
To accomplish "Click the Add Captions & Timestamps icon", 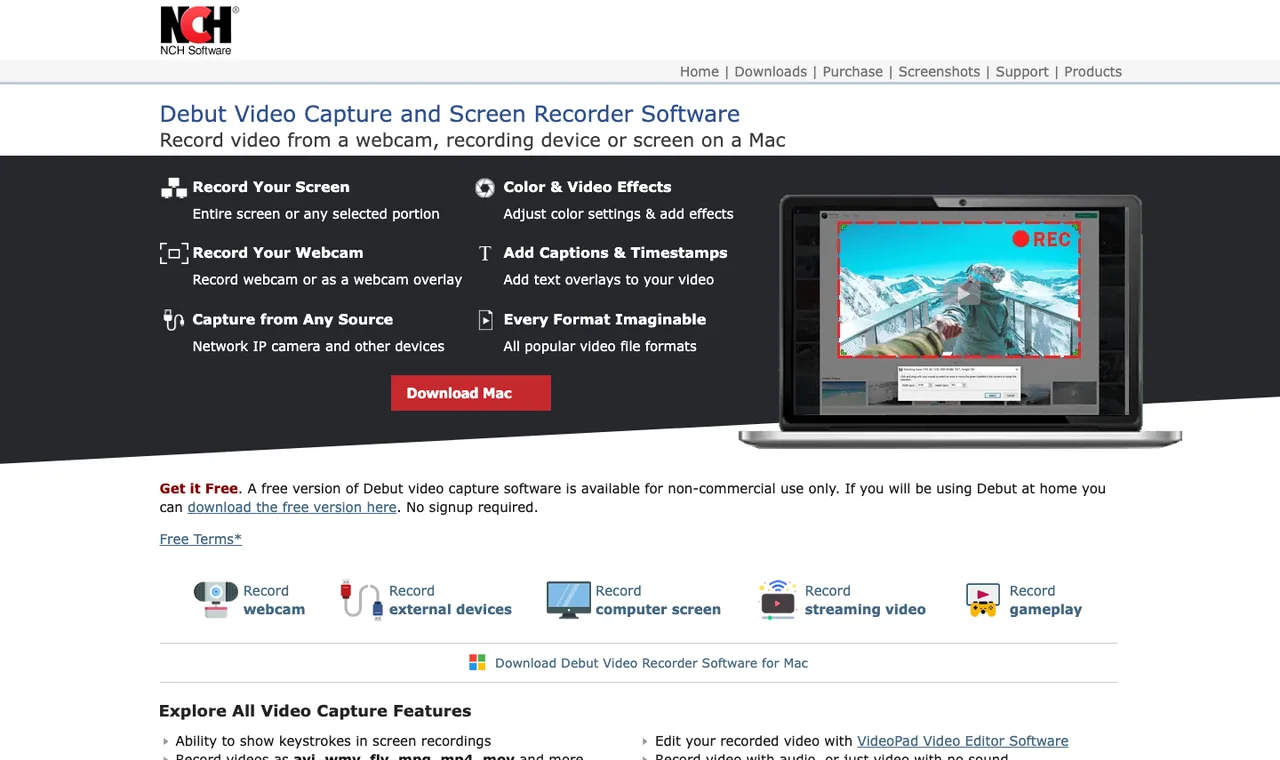I will click(485, 254).
